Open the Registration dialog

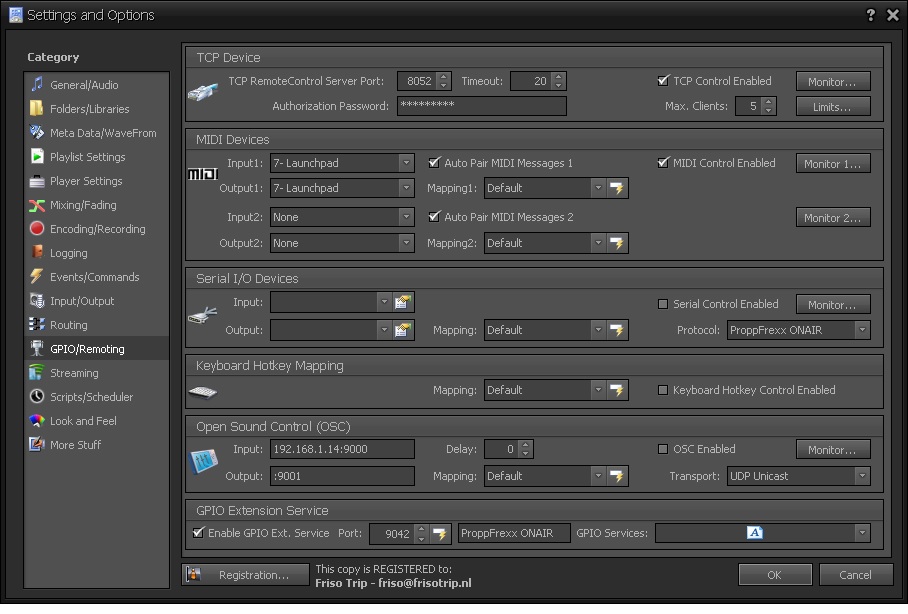(x=246, y=575)
